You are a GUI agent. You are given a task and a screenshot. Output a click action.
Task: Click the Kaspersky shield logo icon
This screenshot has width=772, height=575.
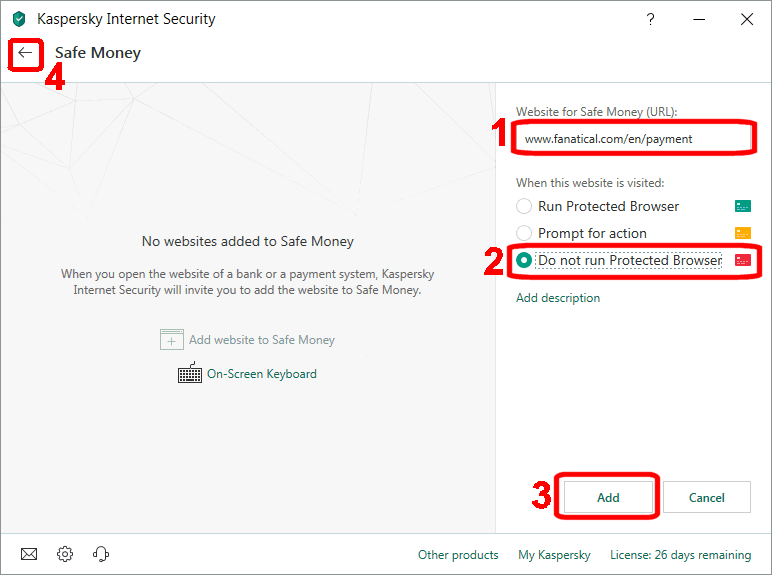pyautogui.click(x=19, y=19)
